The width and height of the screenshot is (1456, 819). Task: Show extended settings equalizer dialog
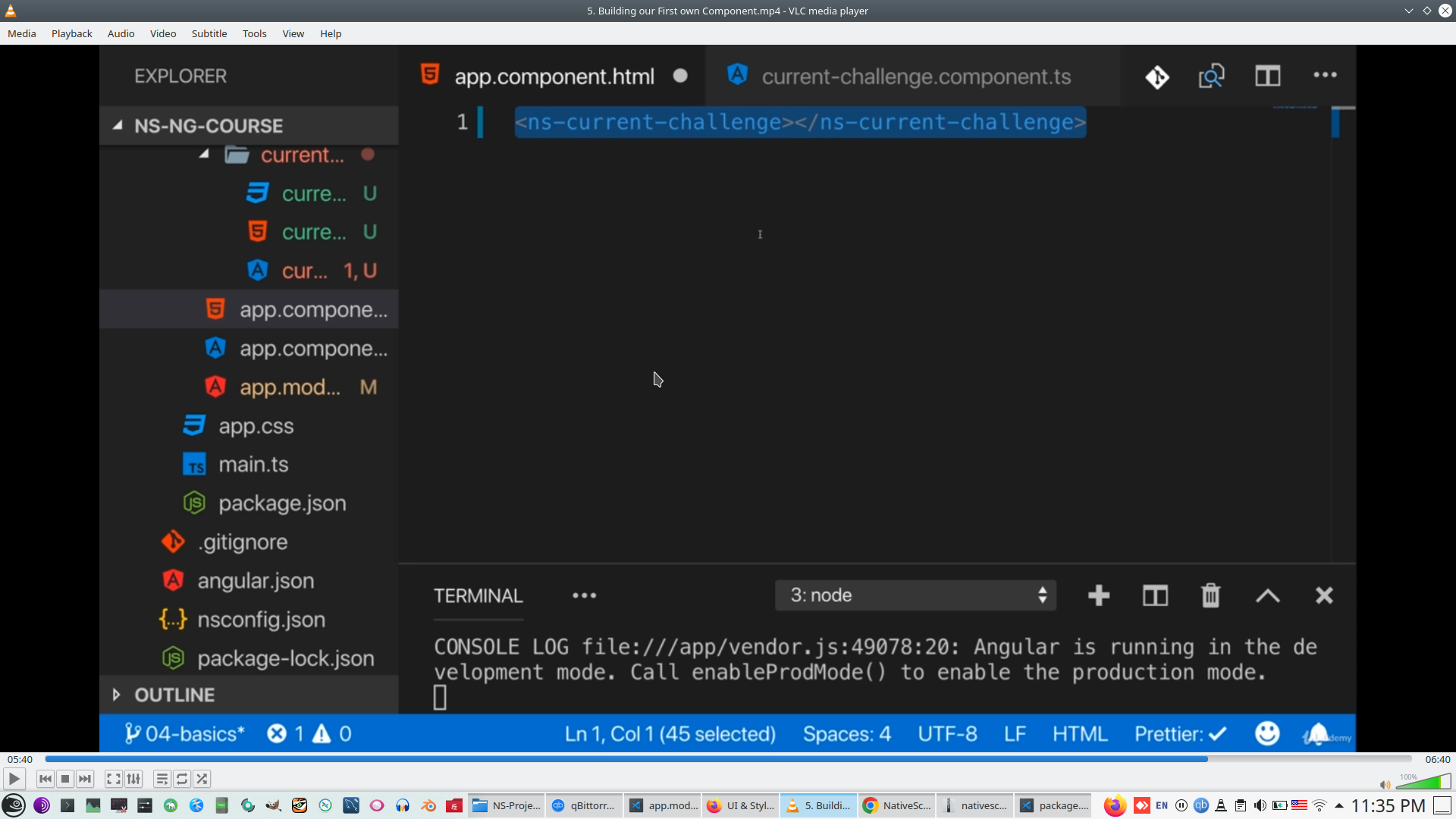click(133, 779)
